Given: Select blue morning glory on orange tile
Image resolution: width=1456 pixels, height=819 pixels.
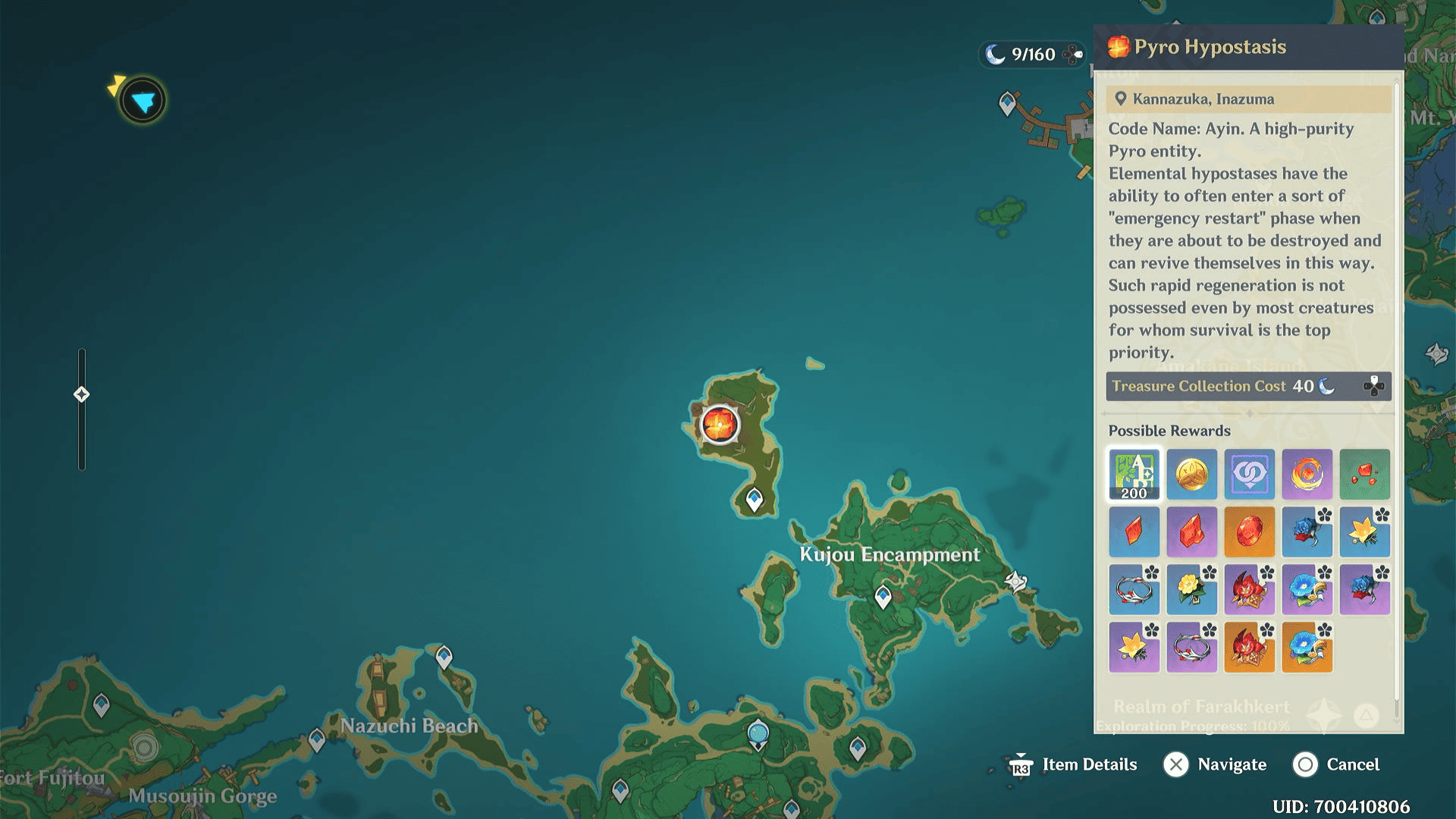Looking at the screenshot, I should pyautogui.click(x=1307, y=648).
